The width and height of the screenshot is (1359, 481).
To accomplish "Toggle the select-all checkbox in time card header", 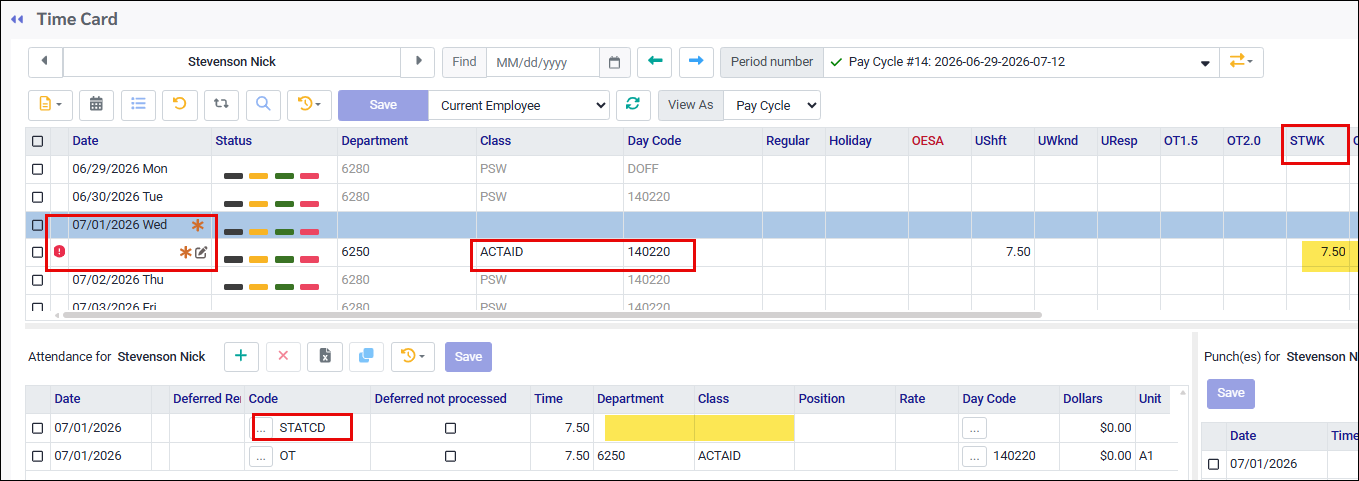I will click(x=37, y=141).
